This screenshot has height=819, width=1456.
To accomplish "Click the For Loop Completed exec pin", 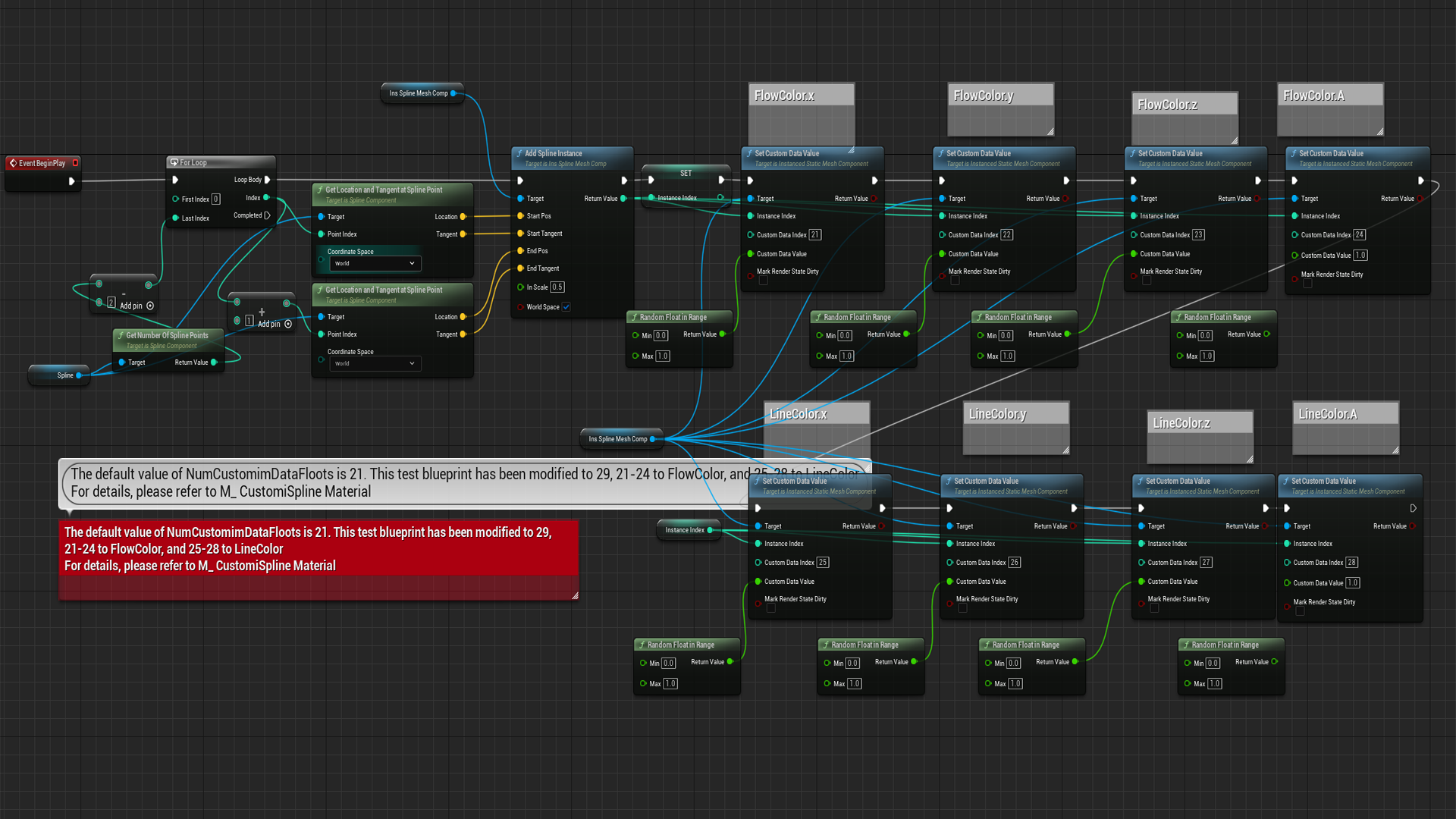I will (x=267, y=215).
